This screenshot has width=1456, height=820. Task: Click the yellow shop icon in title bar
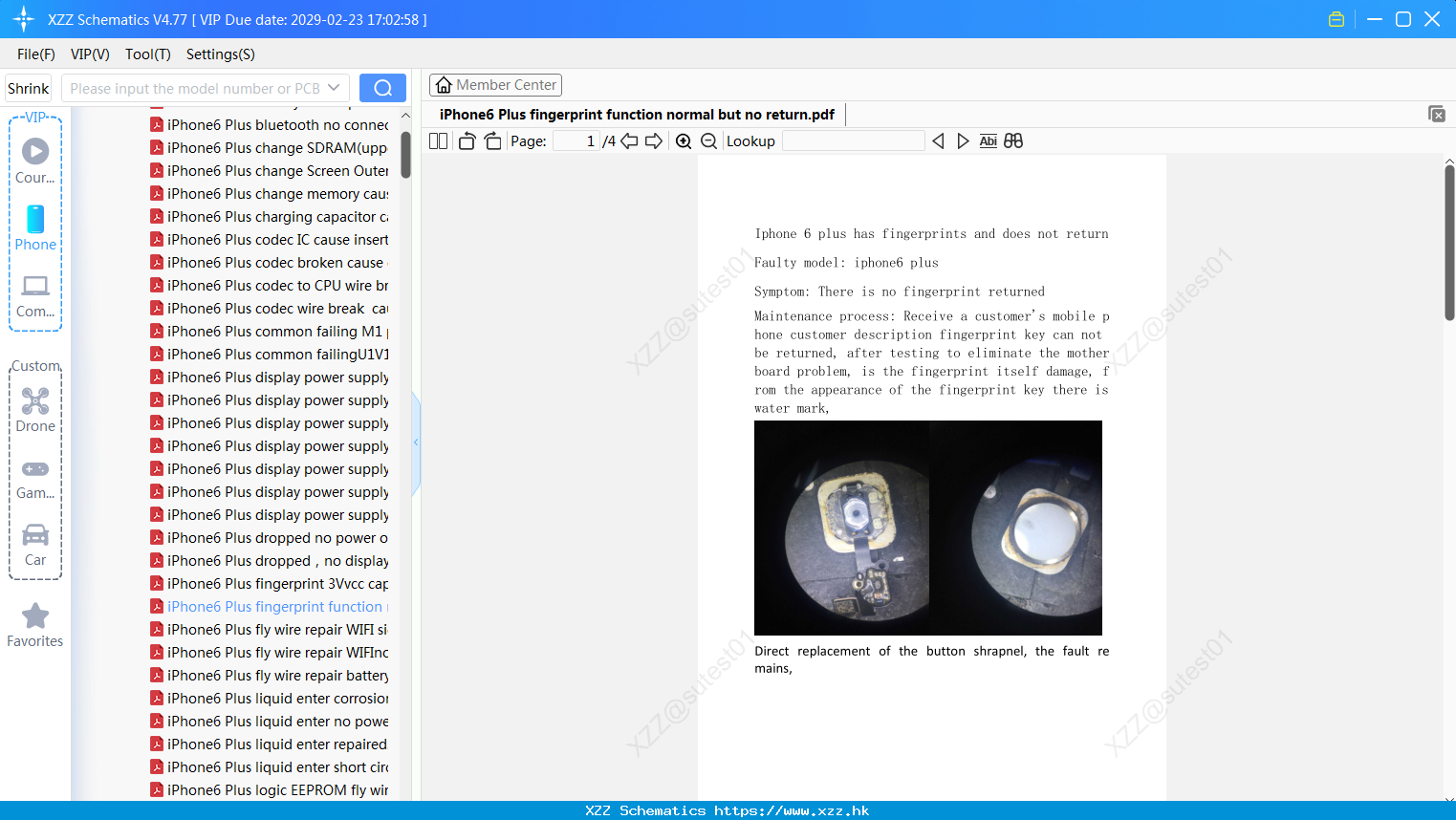point(1336,19)
